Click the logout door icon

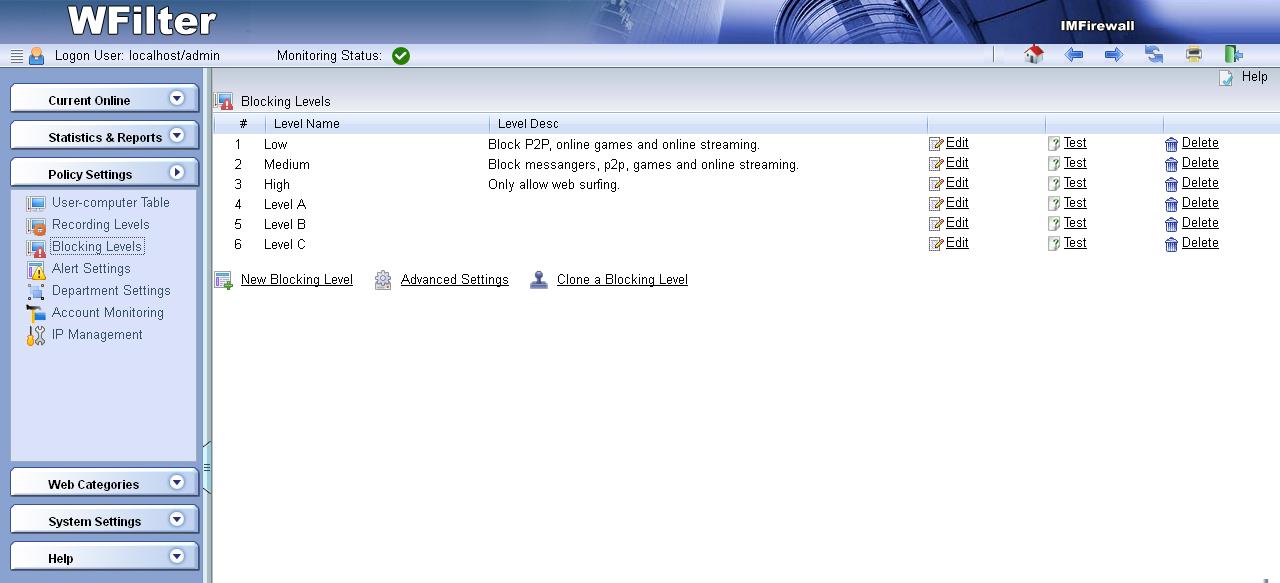1233,55
